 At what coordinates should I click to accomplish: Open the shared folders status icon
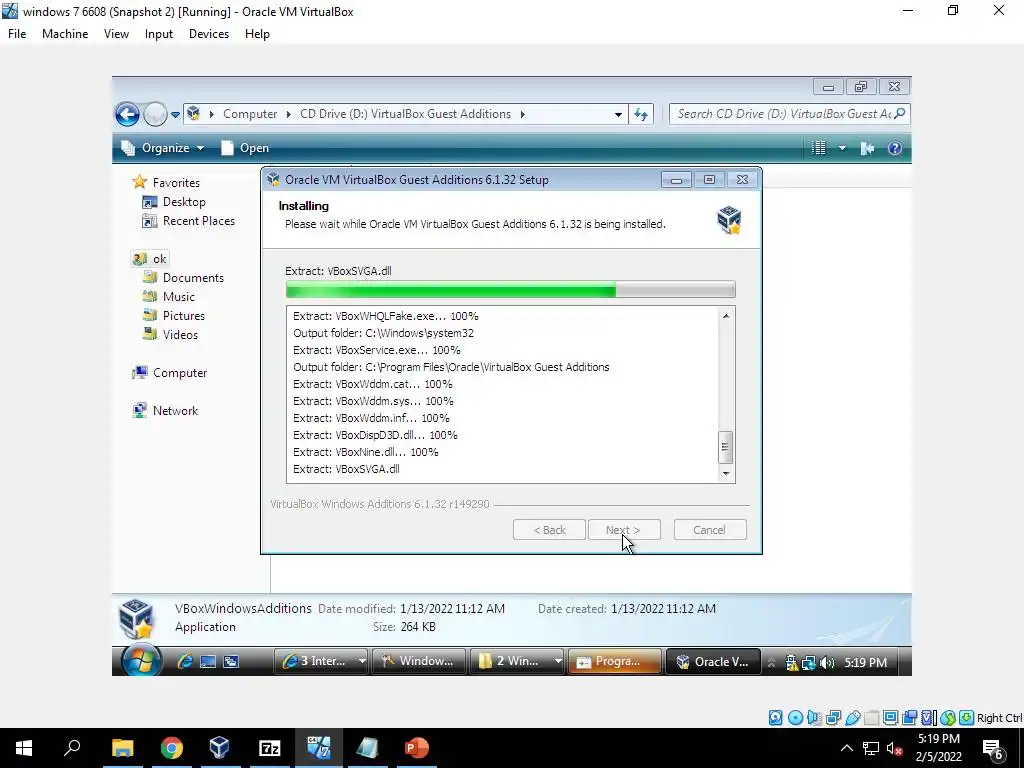pos(871,718)
